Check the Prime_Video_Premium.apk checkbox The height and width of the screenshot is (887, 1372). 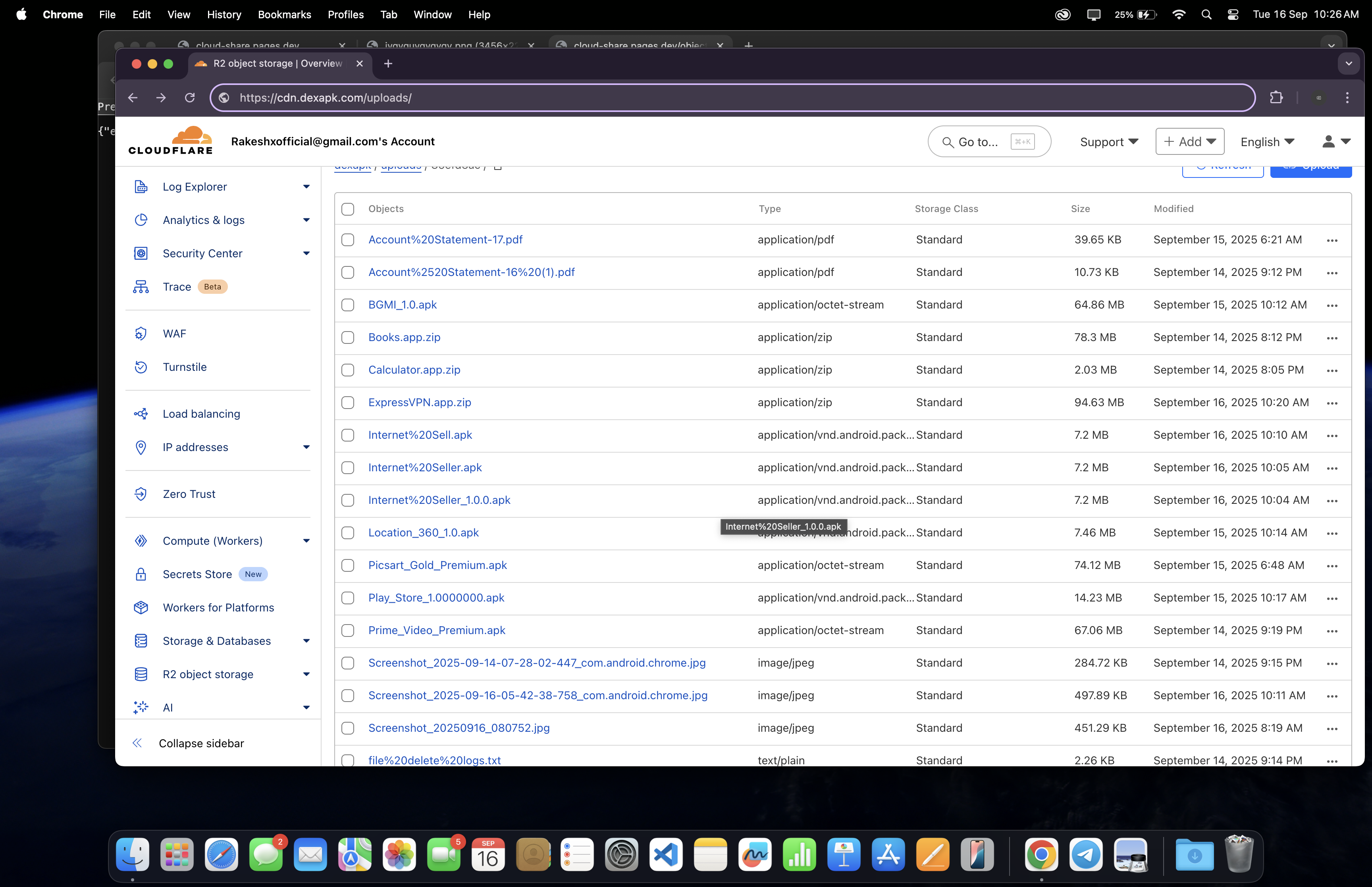click(x=348, y=631)
